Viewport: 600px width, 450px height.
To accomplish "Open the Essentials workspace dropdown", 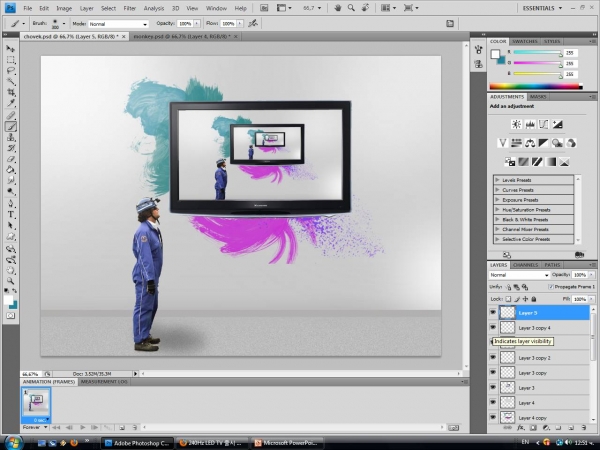I will (542, 8).
